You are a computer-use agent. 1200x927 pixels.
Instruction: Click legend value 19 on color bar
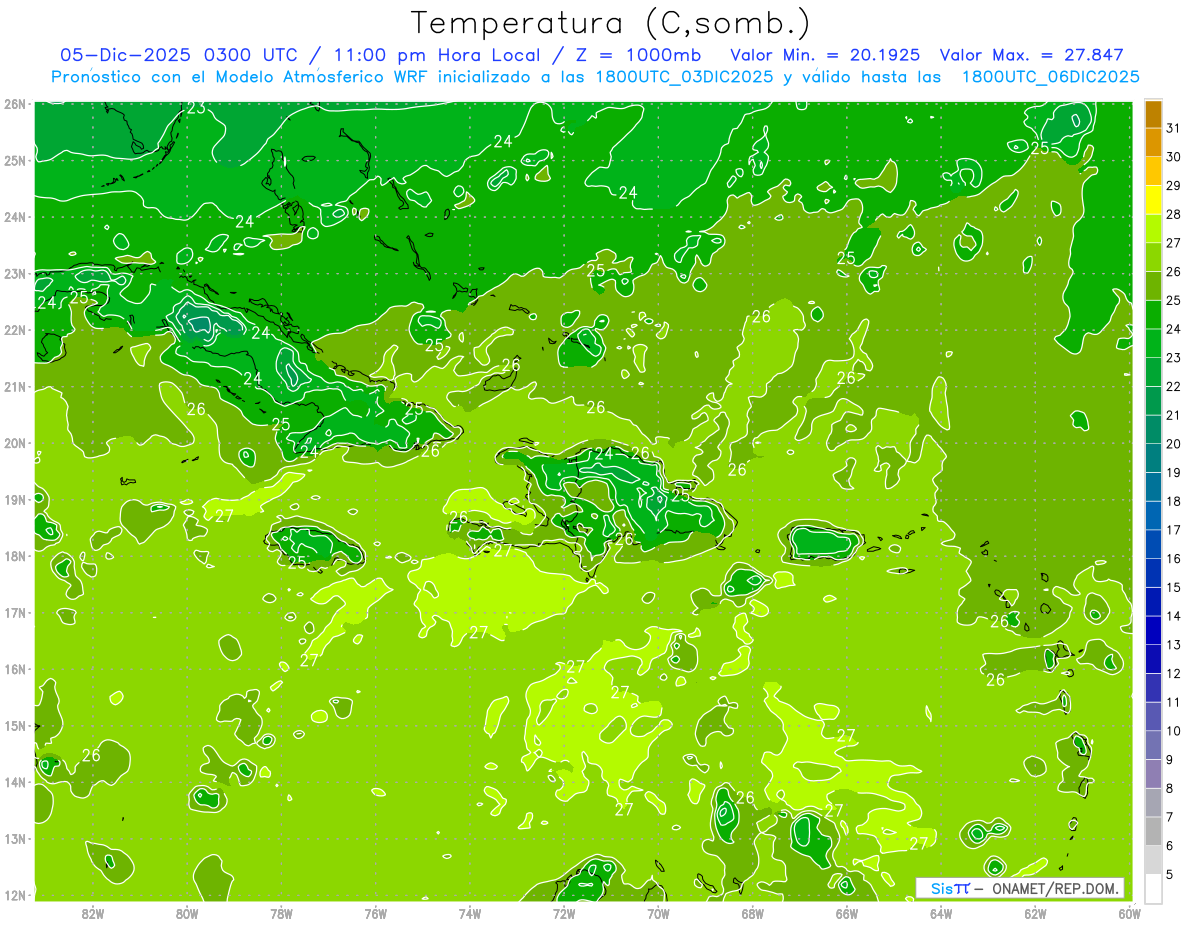point(1173,473)
